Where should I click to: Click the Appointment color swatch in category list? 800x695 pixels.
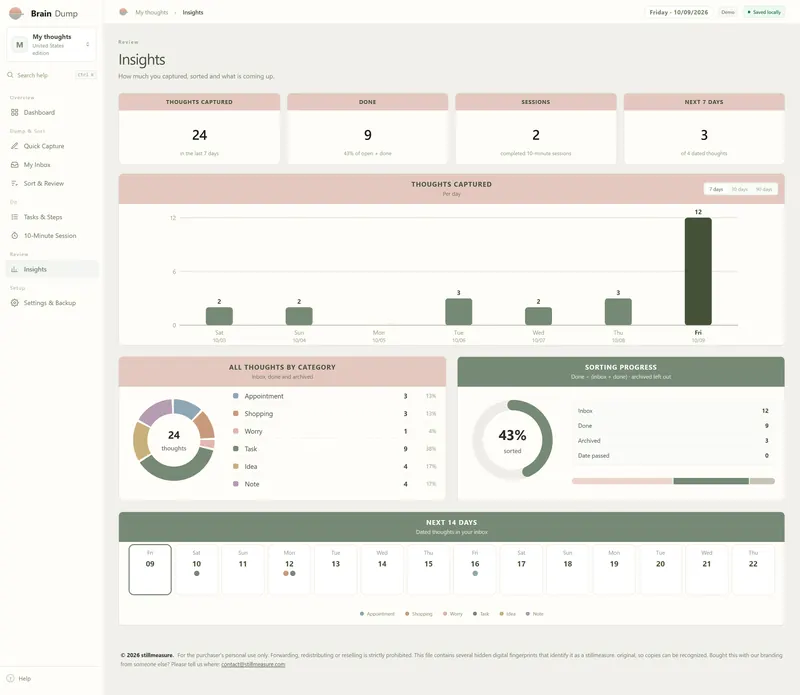pyautogui.click(x=236, y=395)
